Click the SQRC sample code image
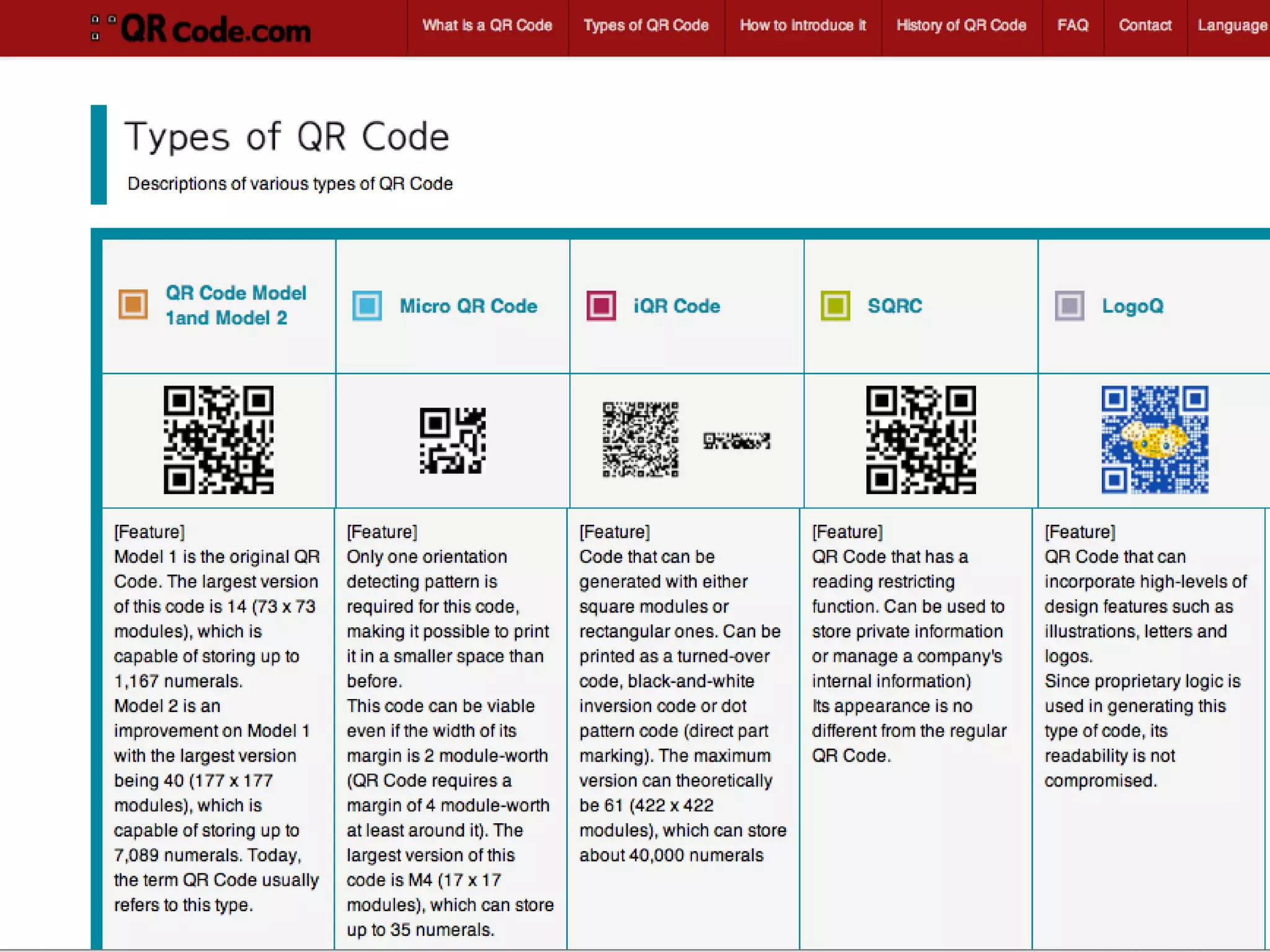Screen dimensions: 1270x952 [x=921, y=440]
